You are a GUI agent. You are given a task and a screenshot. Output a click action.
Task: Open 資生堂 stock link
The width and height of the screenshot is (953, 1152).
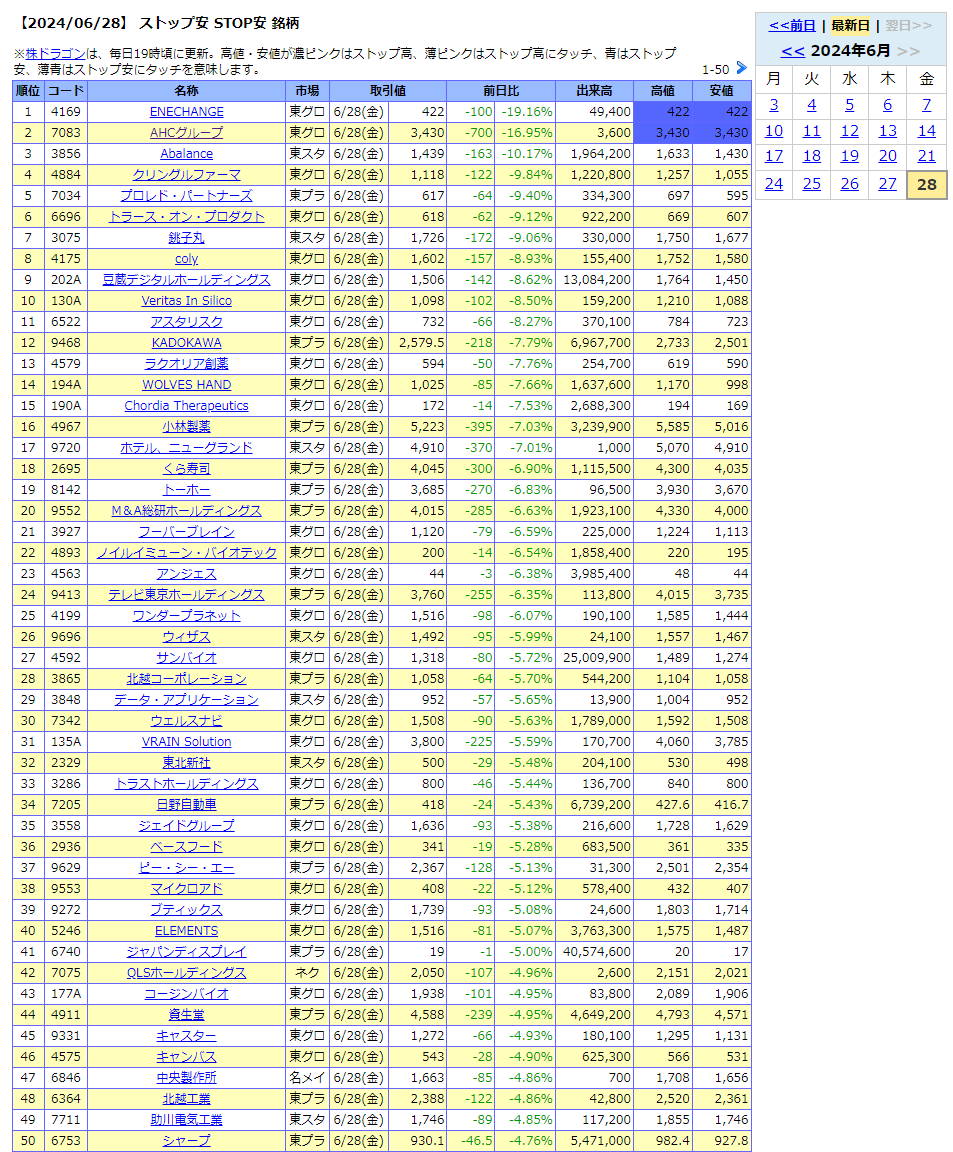point(187,1015)
